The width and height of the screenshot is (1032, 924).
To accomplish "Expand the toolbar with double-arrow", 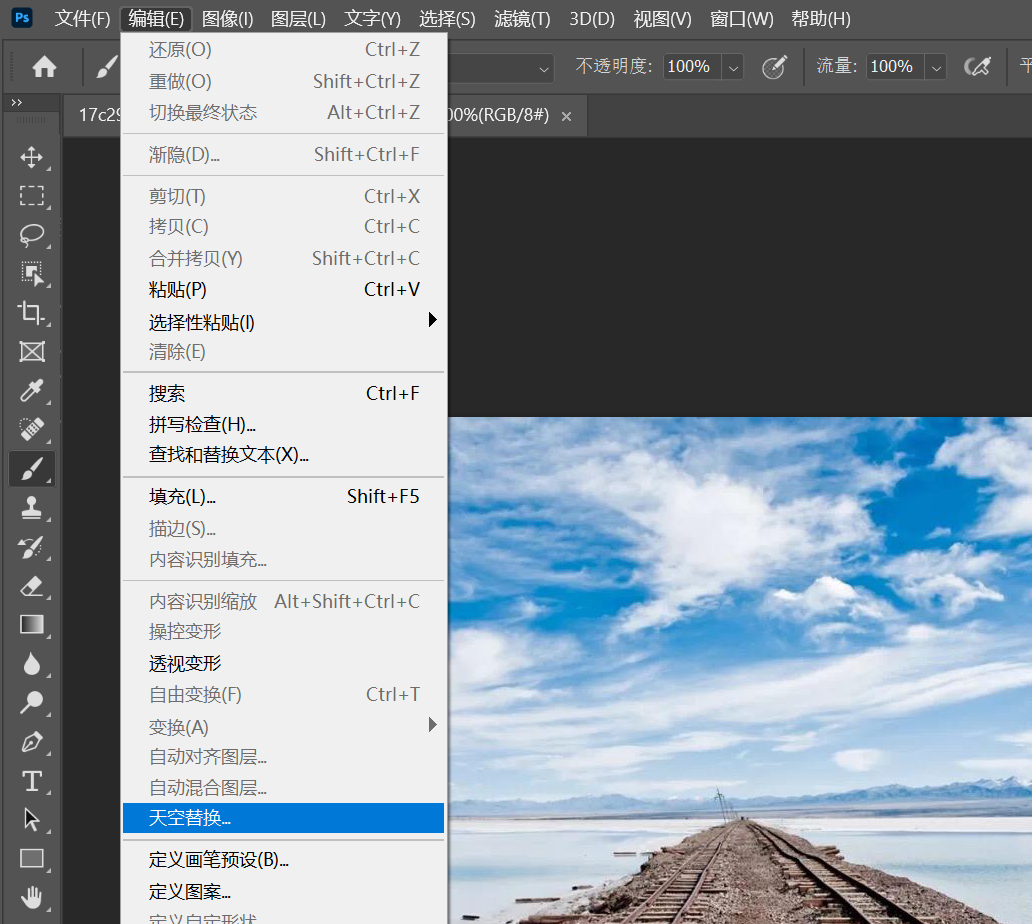I will pos(16,103).
